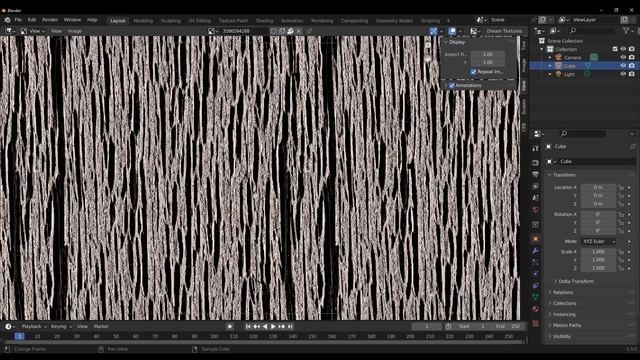Play the animation forward
Screen dimensions: 640x360
pyautogui.click(x=273, y=327)
